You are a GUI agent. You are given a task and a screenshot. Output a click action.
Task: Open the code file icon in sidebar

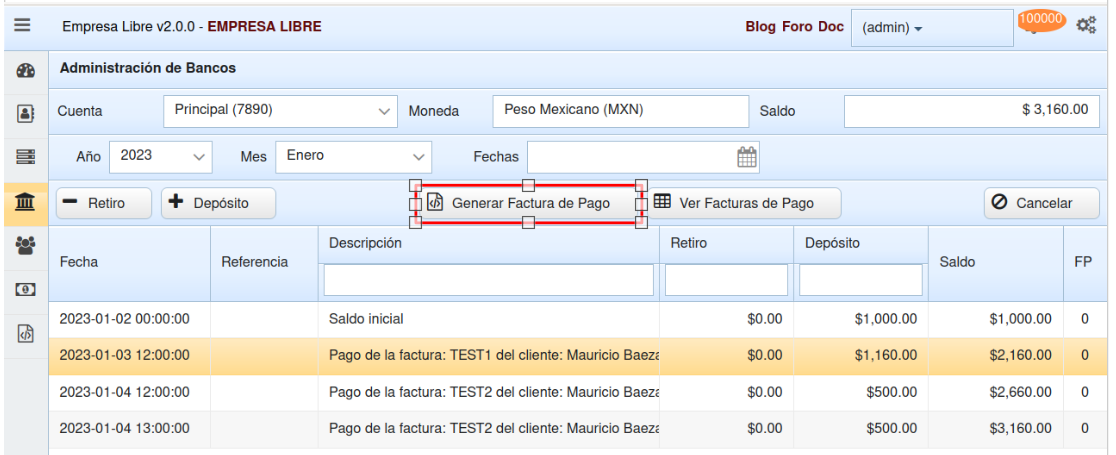(25, 333)
